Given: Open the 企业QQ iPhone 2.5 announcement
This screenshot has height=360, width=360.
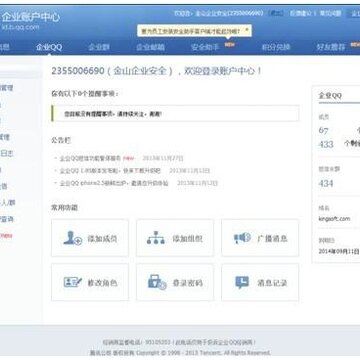Looking at the screenshot, I should 114,183.
